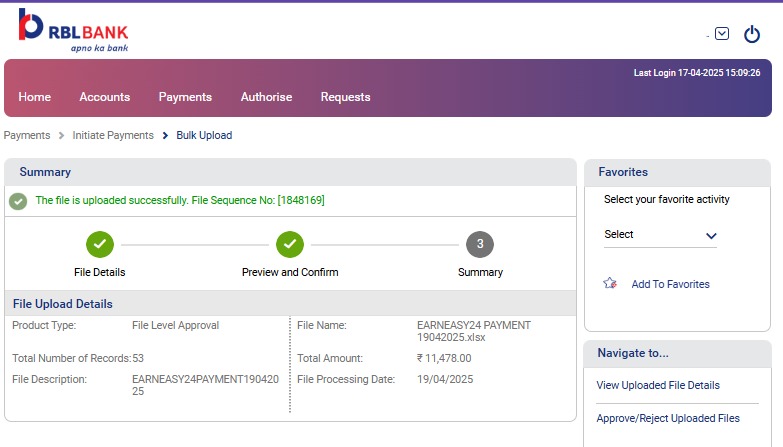Click the Preview and Confirm step label
The width and height of the screenshot is (783, 447).
290,272
